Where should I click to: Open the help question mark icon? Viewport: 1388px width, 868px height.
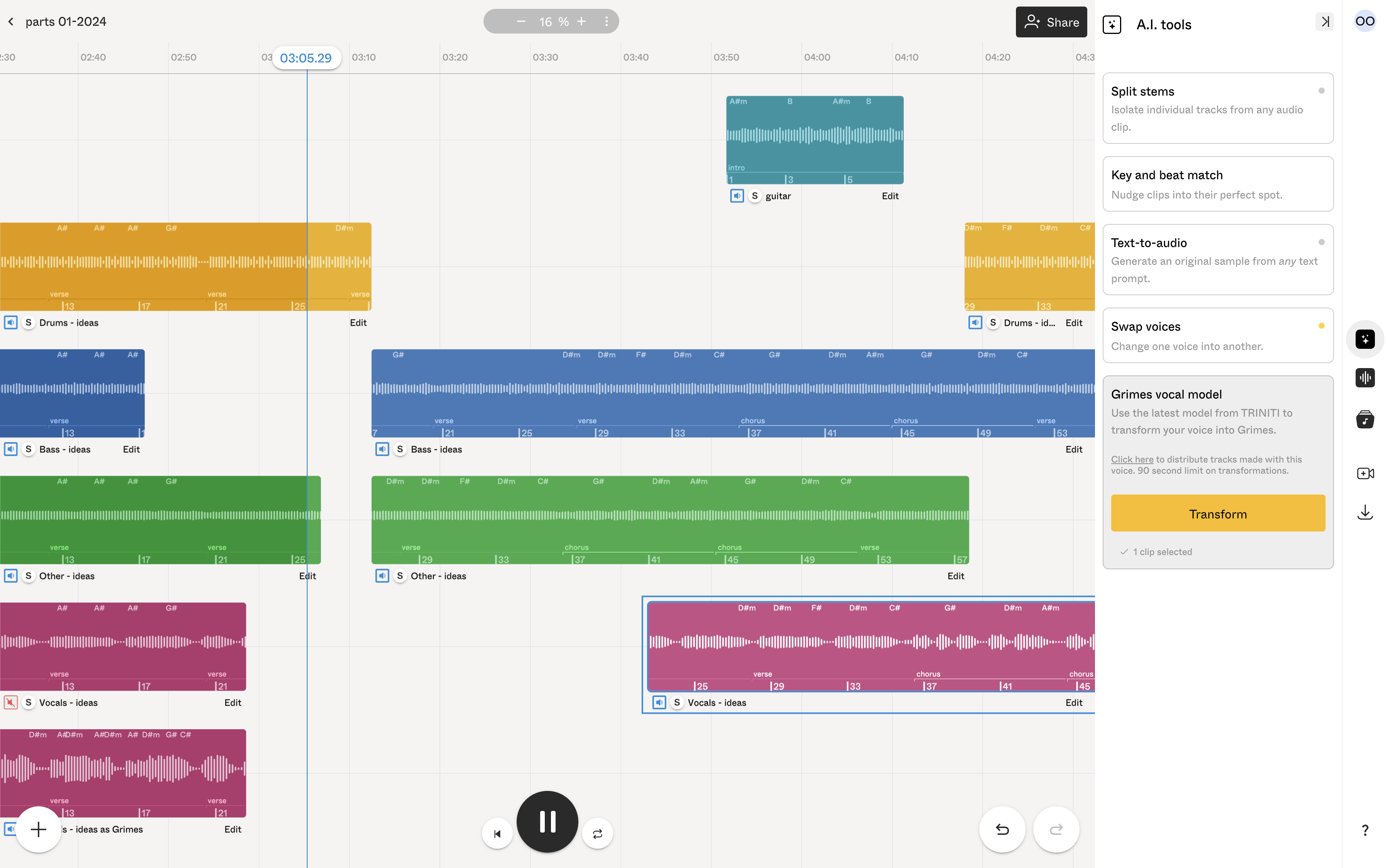(x=1365, y=830)
